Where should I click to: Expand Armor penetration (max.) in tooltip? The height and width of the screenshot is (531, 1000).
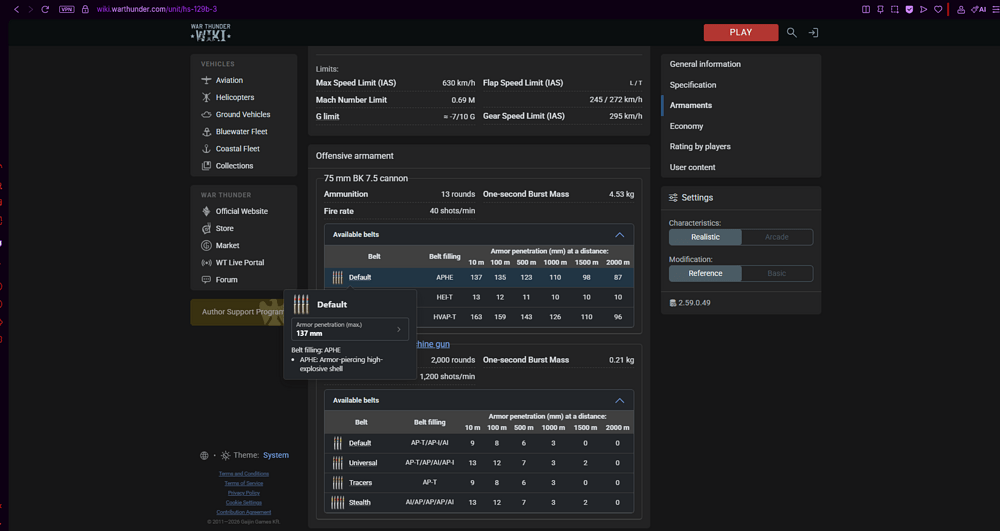click(x=350, y=329)
